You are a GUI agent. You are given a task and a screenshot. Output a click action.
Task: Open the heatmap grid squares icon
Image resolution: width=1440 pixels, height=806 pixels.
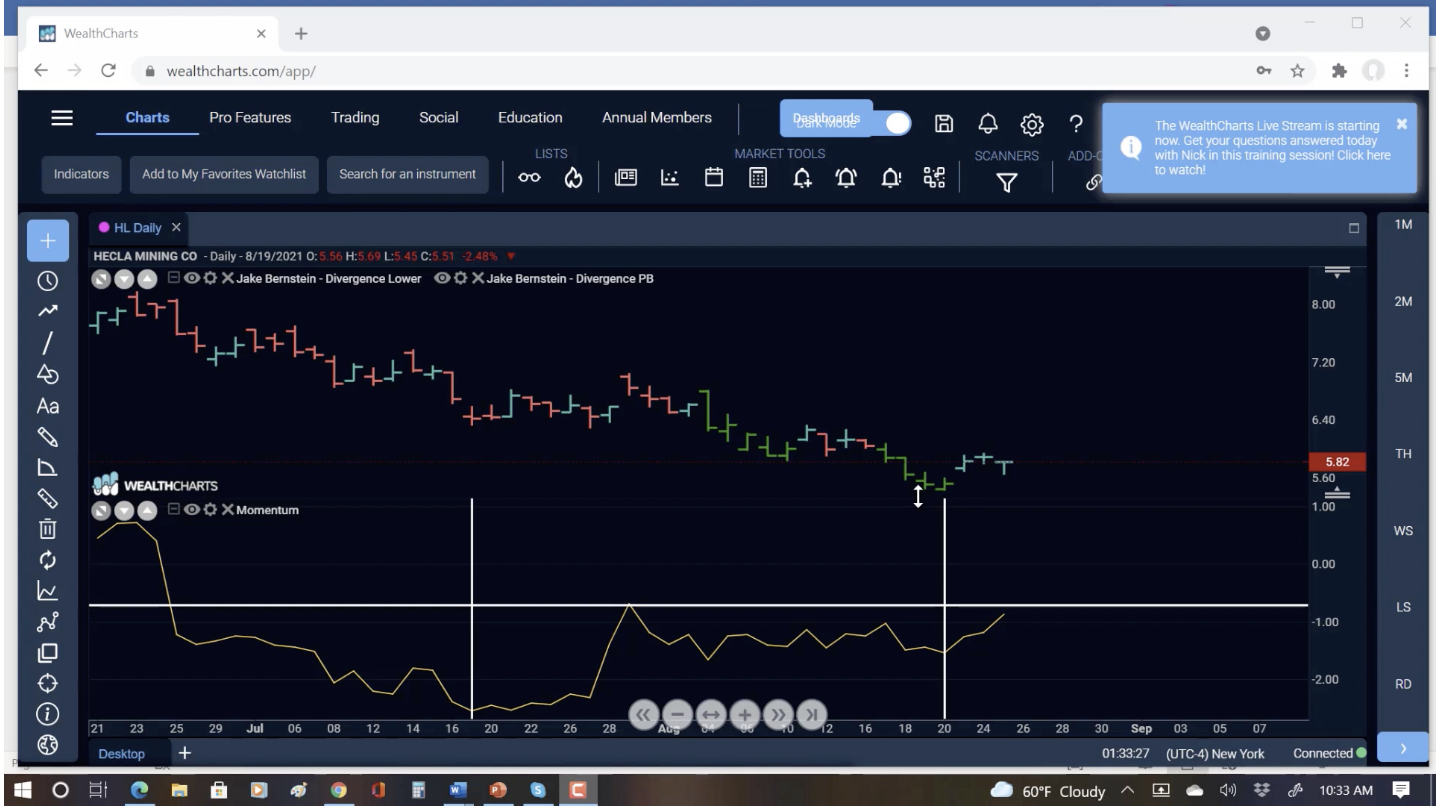coord(934,178)
